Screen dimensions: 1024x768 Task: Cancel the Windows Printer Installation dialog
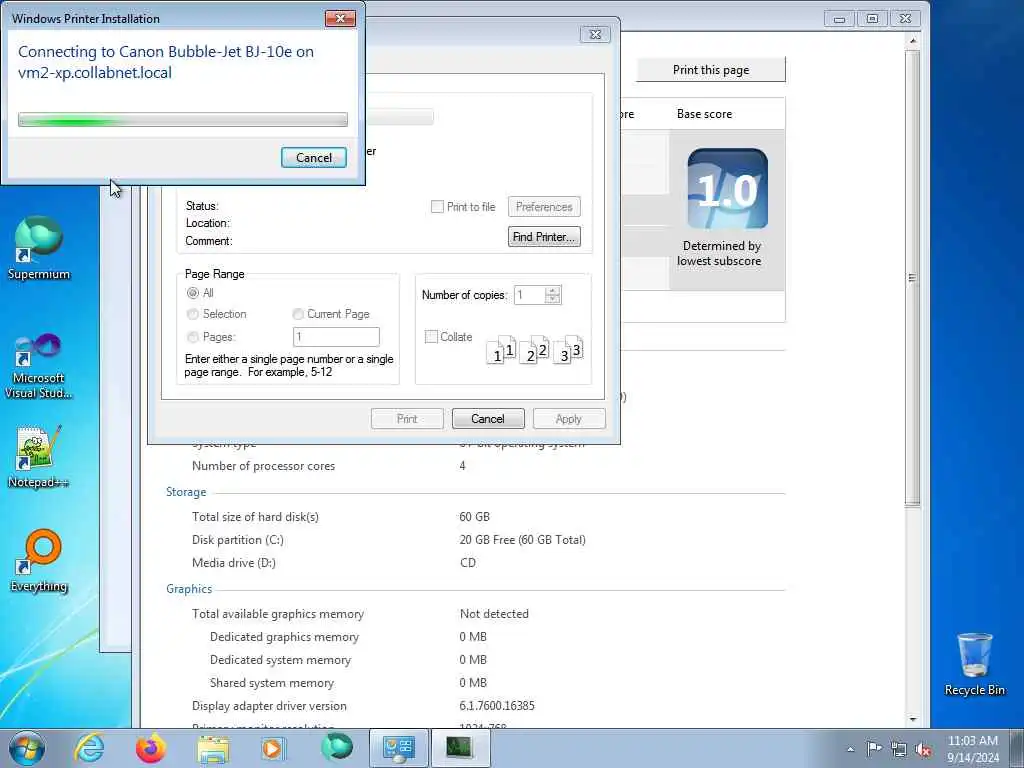pyautogui.click(x=313, y=157)
